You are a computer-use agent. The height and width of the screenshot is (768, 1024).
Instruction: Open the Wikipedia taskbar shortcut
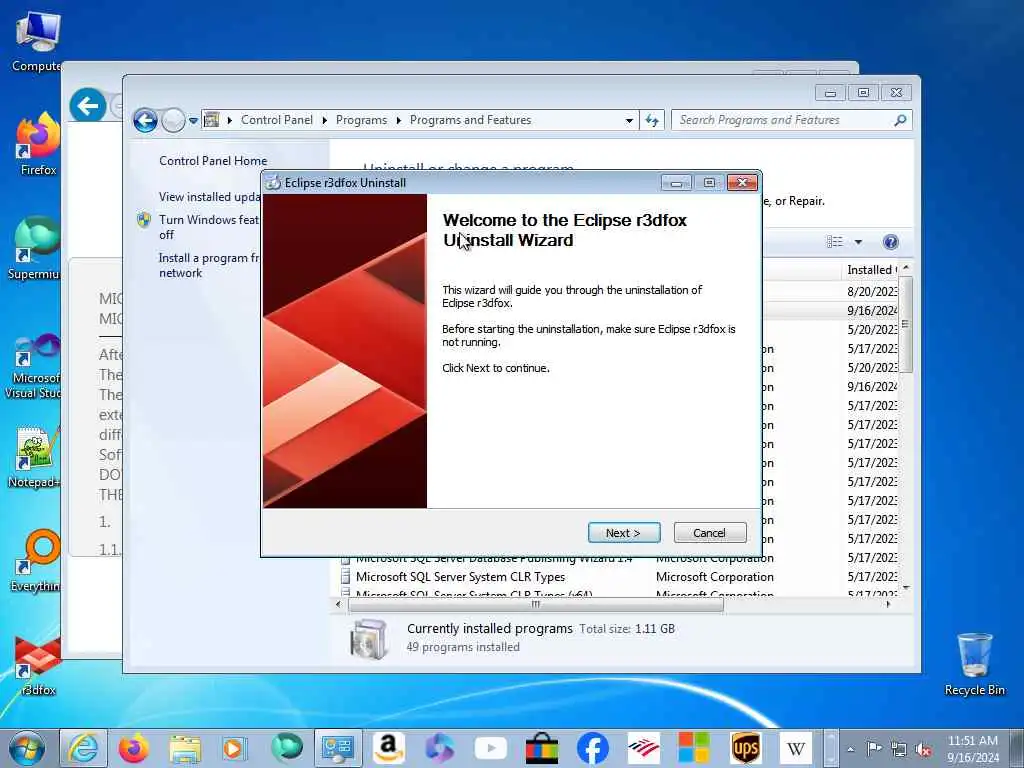click(795, 748)
